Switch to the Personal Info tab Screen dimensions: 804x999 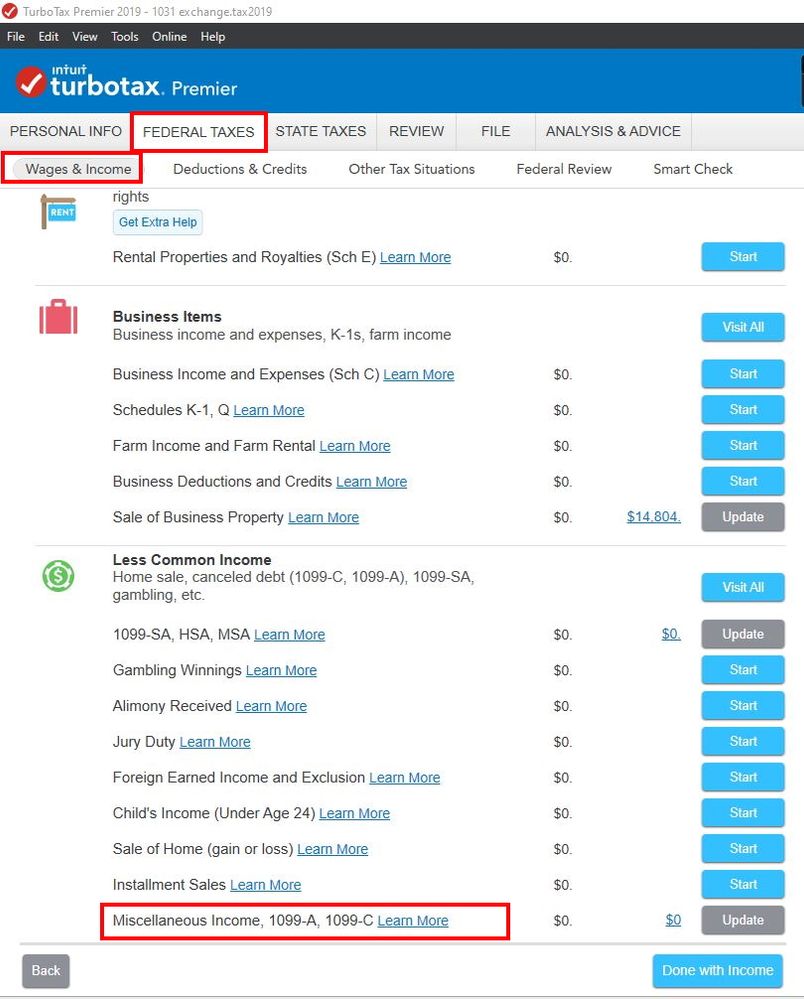66,131
